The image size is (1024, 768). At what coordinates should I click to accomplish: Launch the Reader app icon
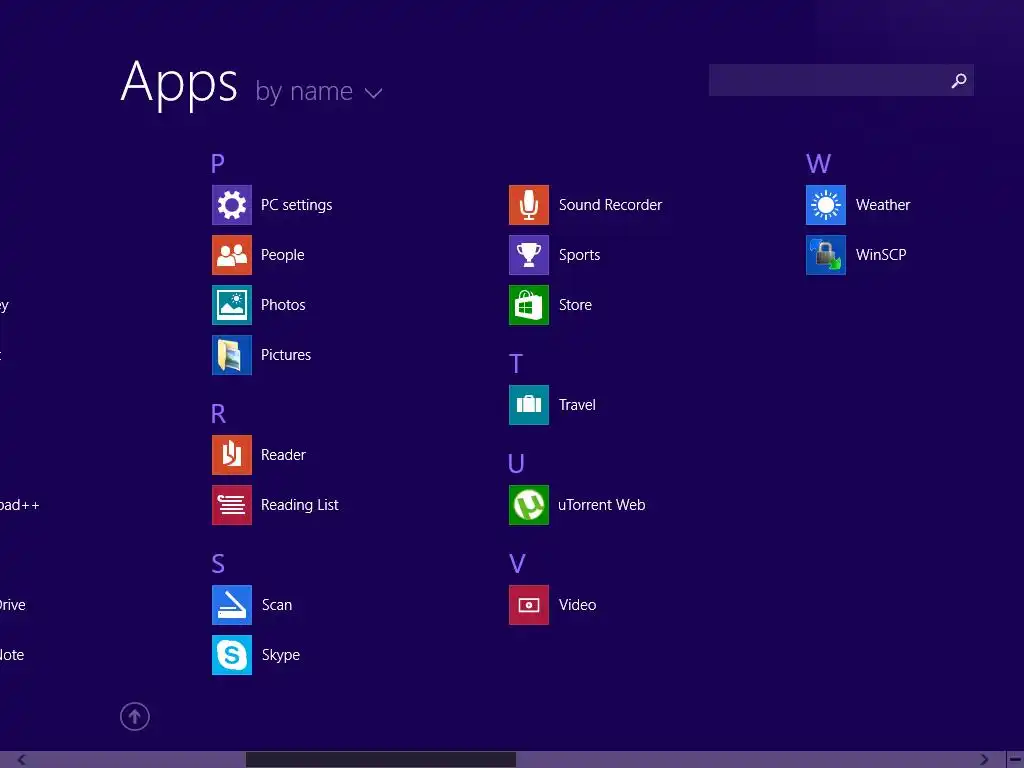[x=231, y=455]
